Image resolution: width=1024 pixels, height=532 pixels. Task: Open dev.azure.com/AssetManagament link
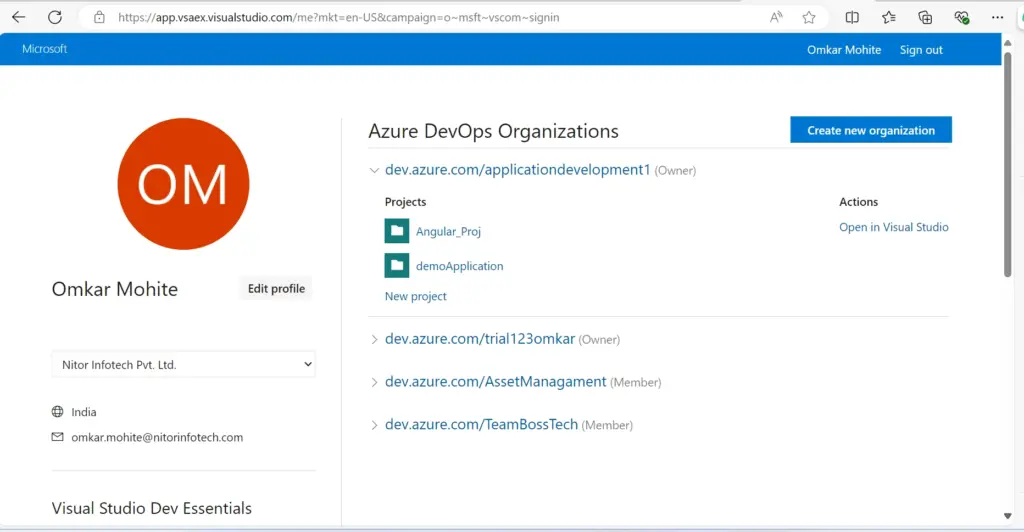pos(496,382)
